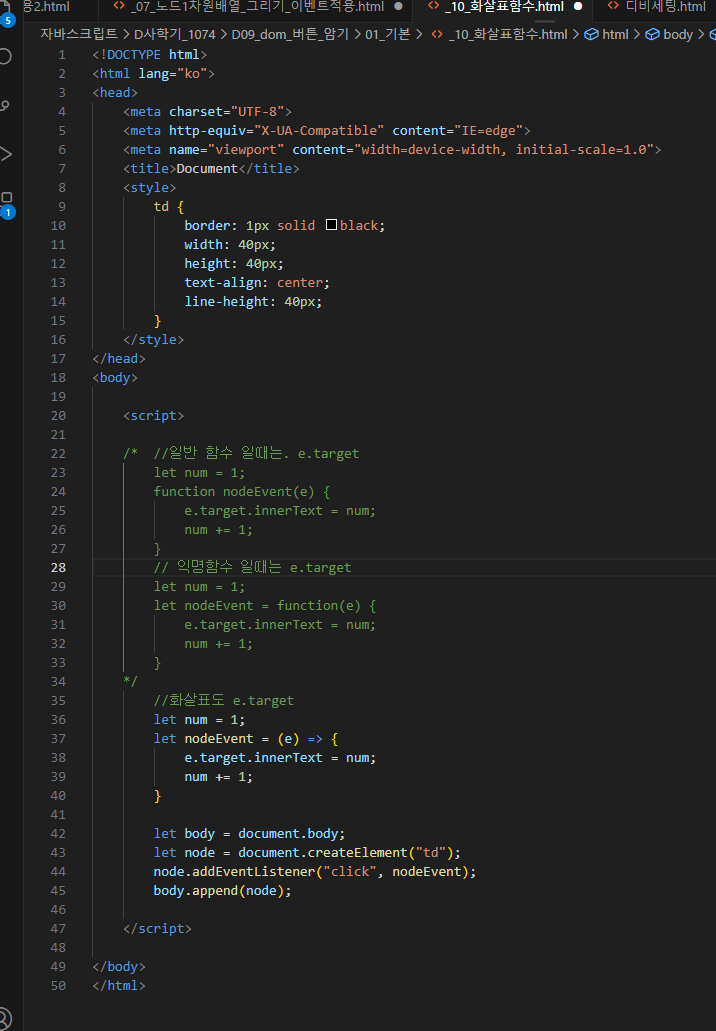Open Extensions icon with badge 1

[7, 204]
